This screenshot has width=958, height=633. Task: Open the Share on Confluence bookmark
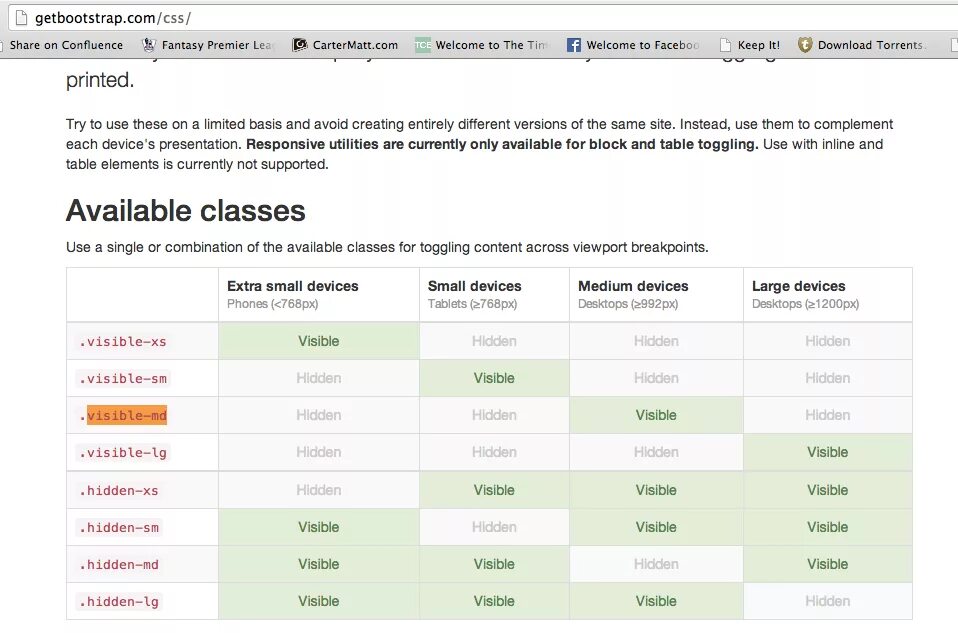(x=66, y=44)
